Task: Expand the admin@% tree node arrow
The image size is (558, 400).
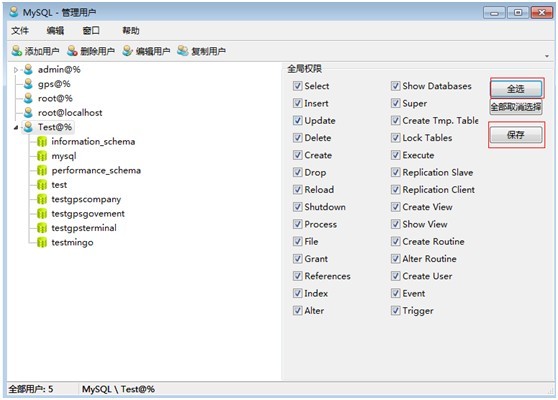Action: (x=16, y=70)
